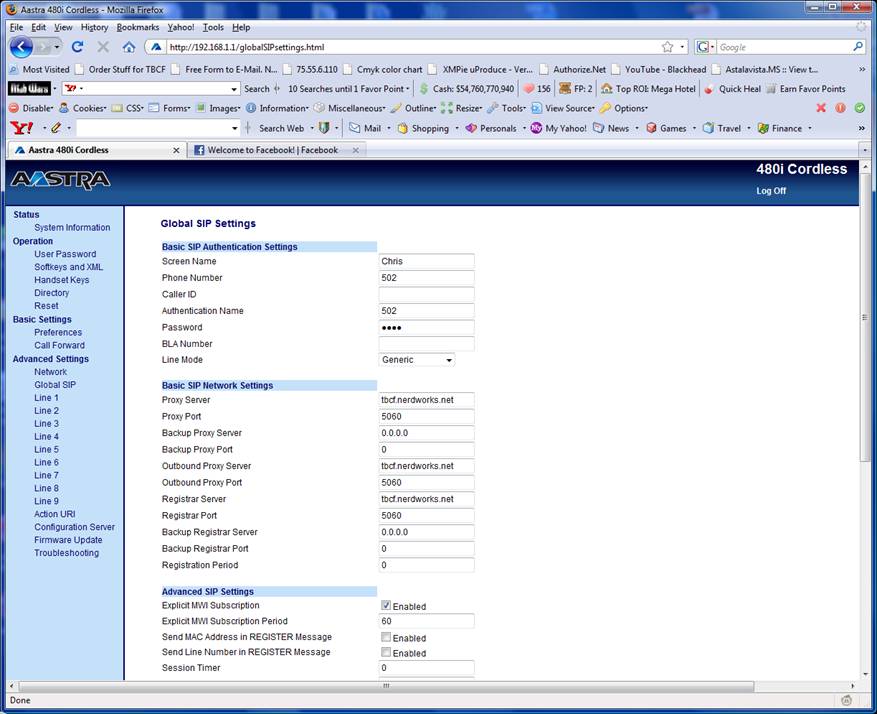
Task: Open the back/forward history dropdown arrow
Action: coord(56,47)
